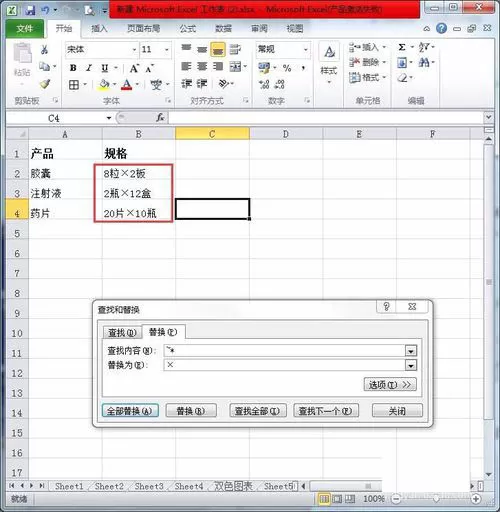Screen dimensions: 500x512
Task: Click the middle align icon
Action: pyautogui.click(x=202, y=49)
